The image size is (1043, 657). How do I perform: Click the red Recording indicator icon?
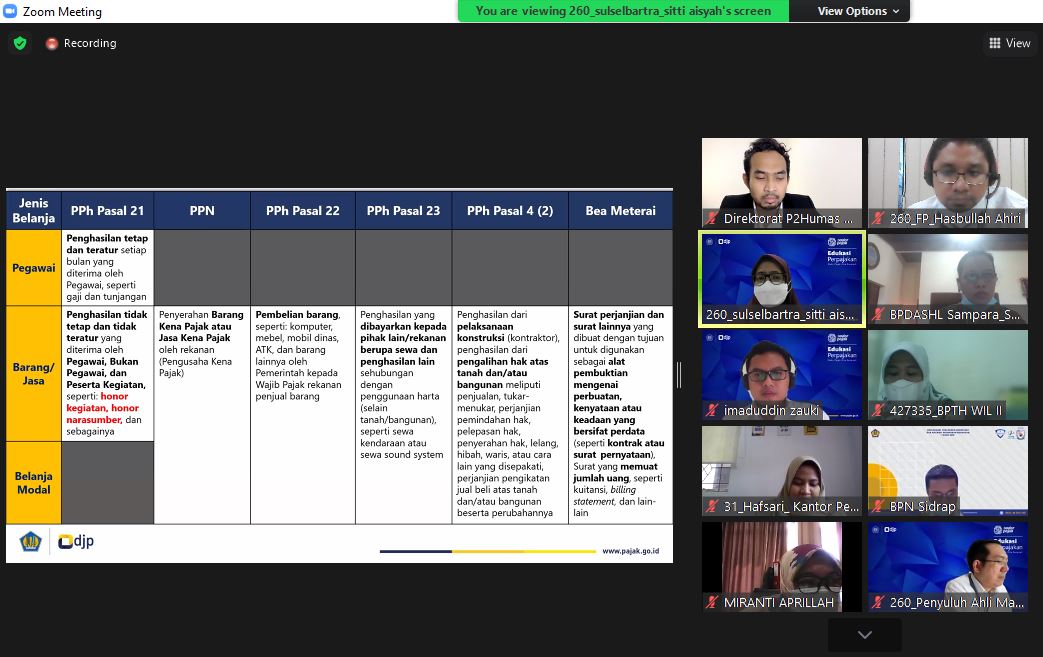coord(52,44)
